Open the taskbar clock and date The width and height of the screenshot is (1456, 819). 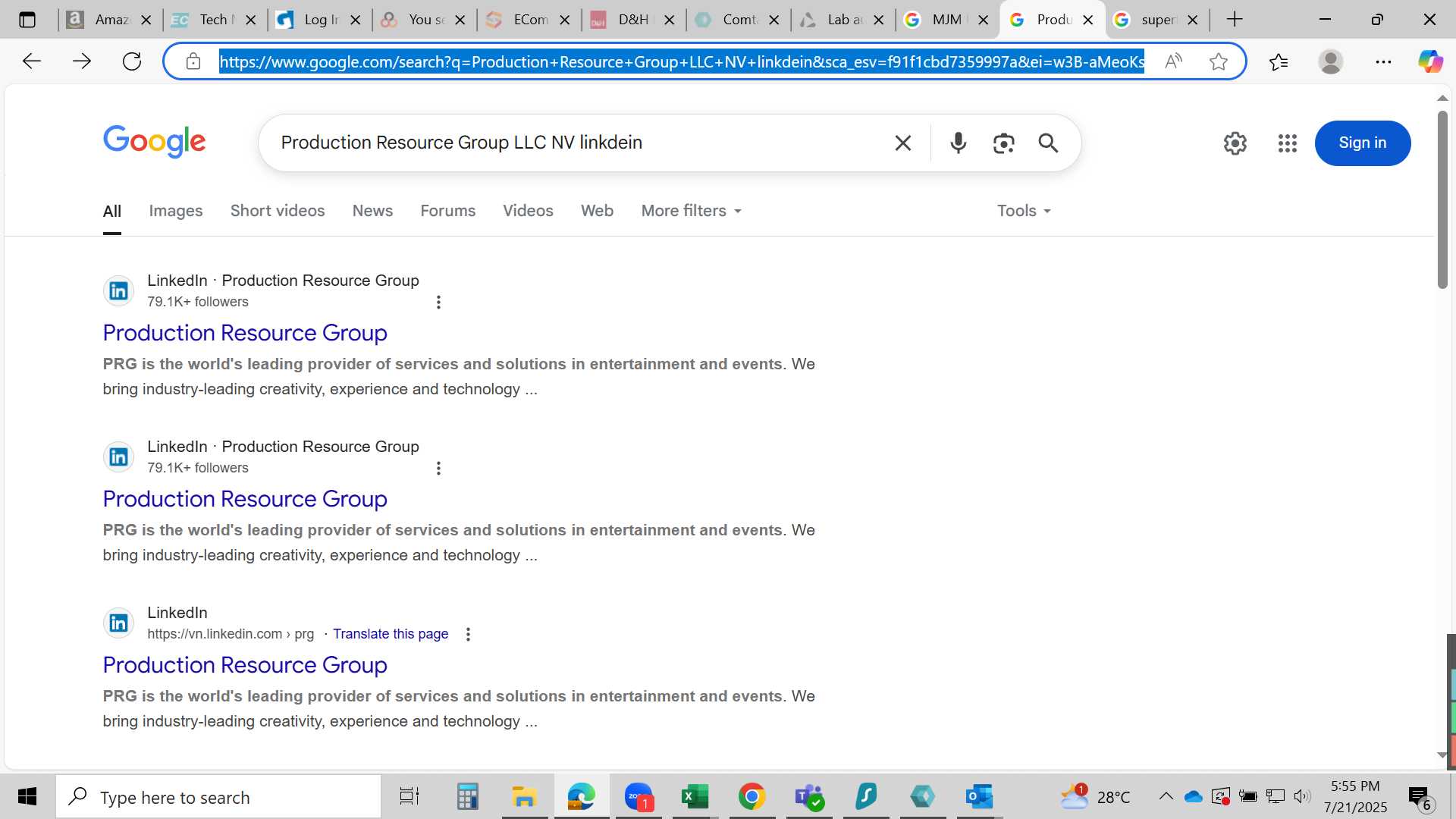click(x=1355, y=796)
